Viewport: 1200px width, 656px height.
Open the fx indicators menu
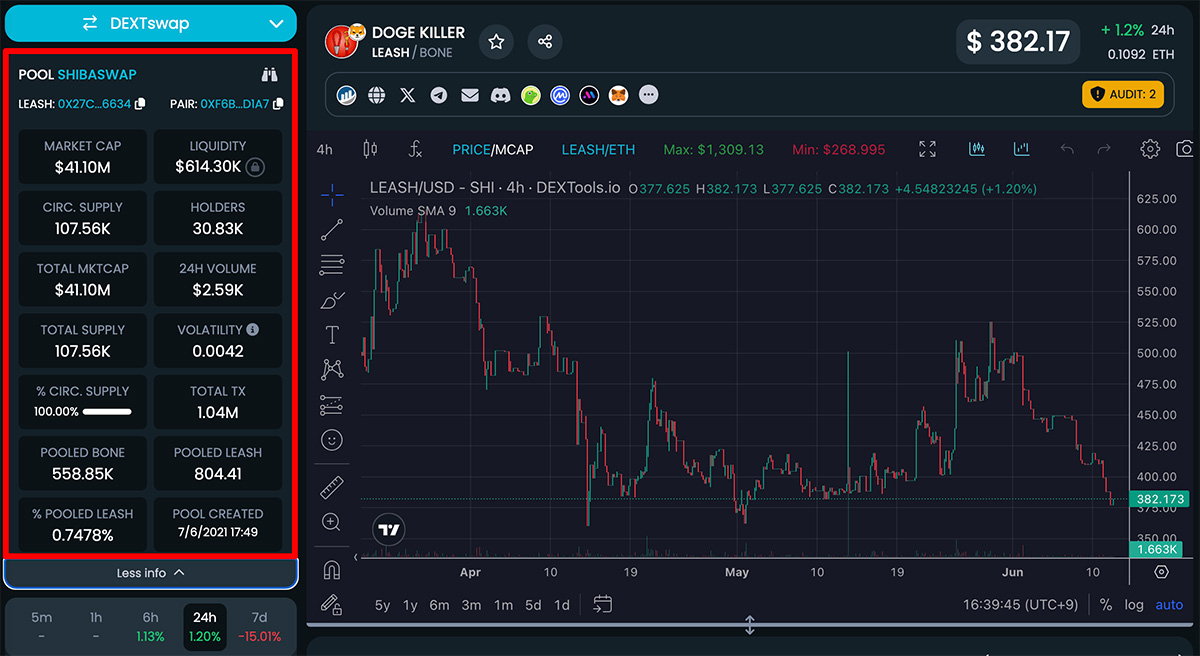(x=416, y=150)
